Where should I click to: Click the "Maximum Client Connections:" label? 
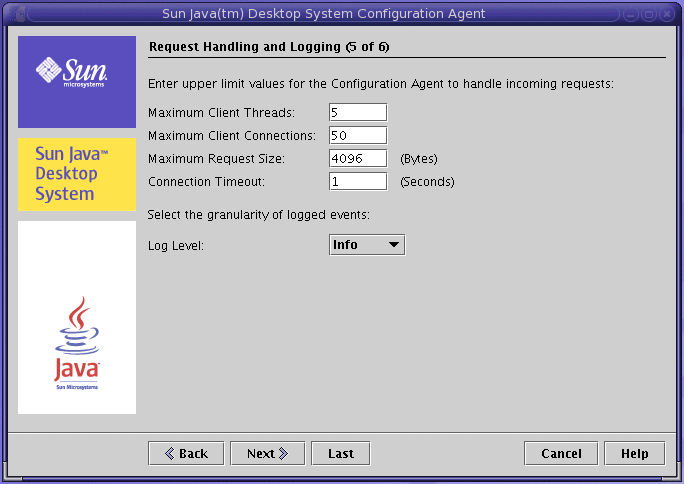[232, 136]
